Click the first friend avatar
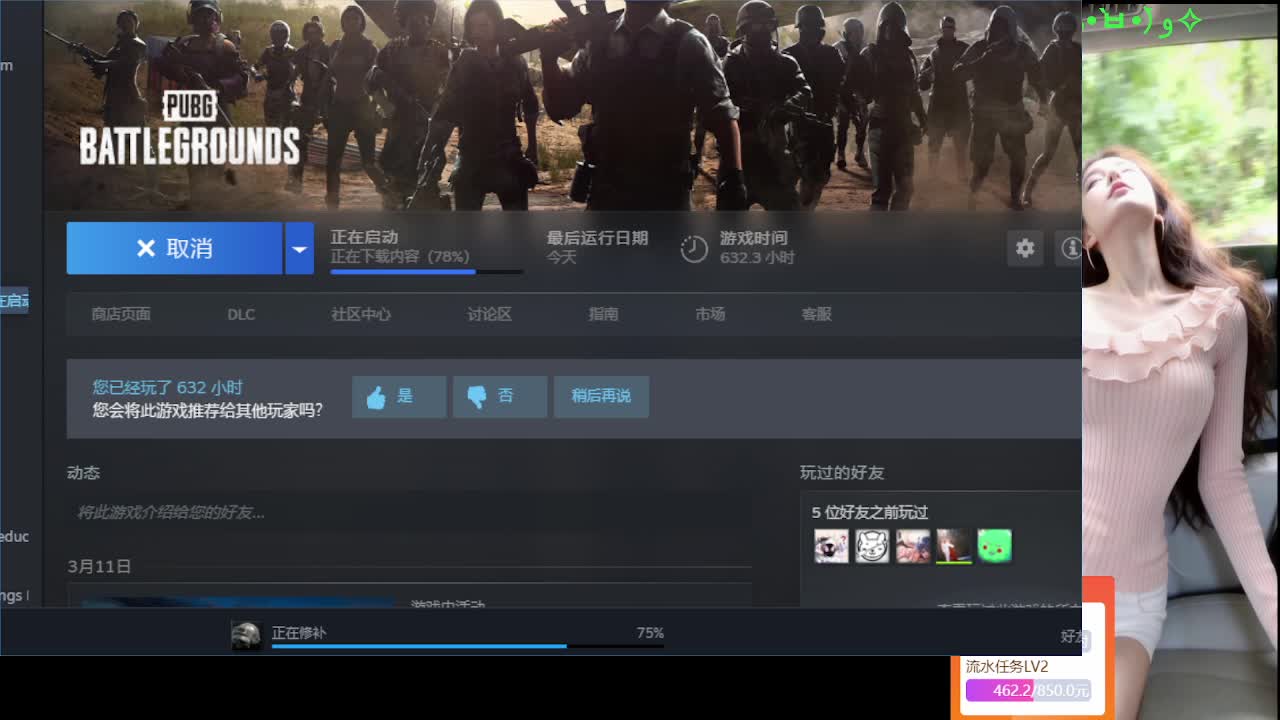Viewport: 1280px width, 720px height. [831, 546]
